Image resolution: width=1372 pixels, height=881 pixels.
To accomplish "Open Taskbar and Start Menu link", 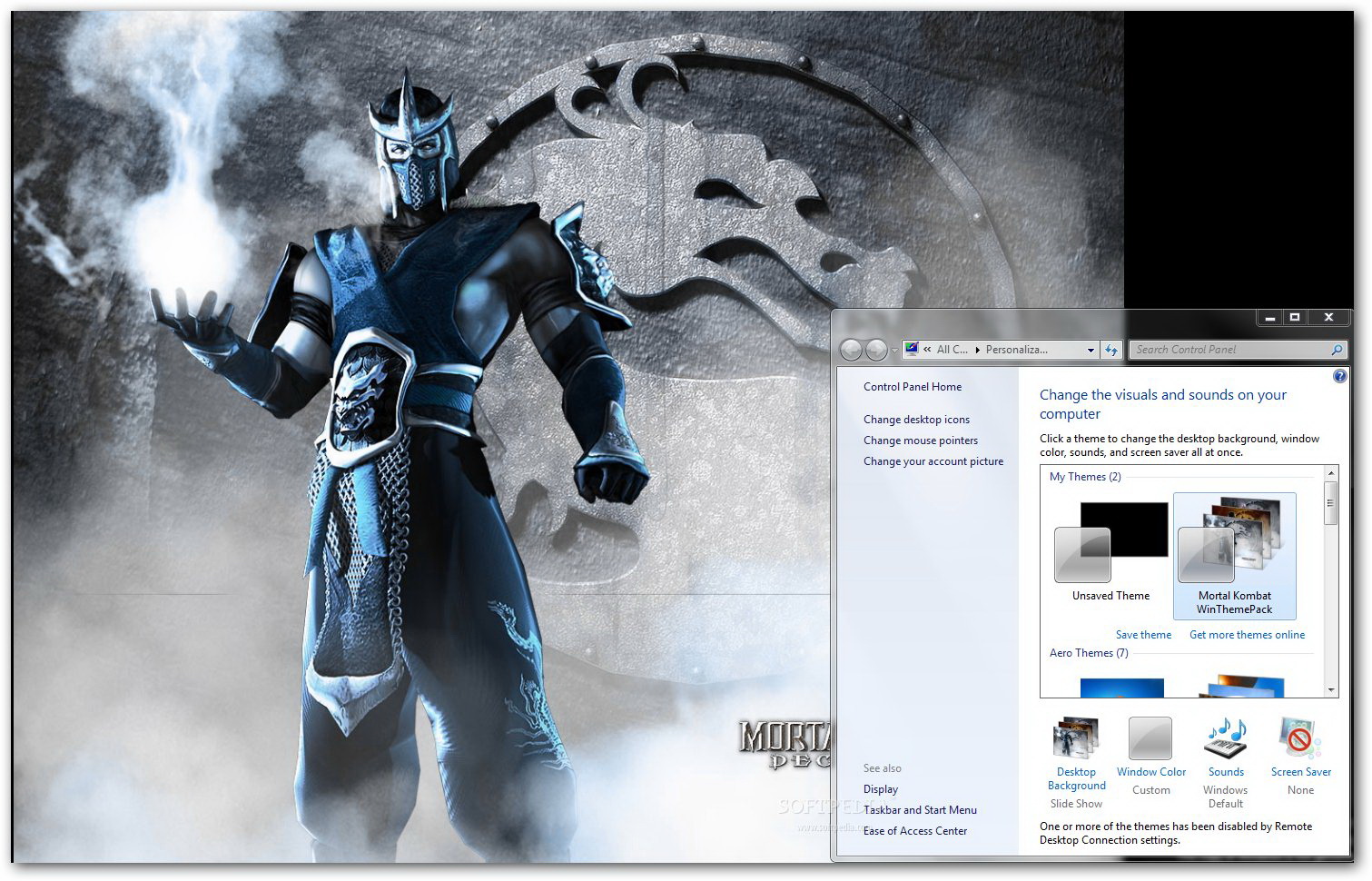I will 920,810.
